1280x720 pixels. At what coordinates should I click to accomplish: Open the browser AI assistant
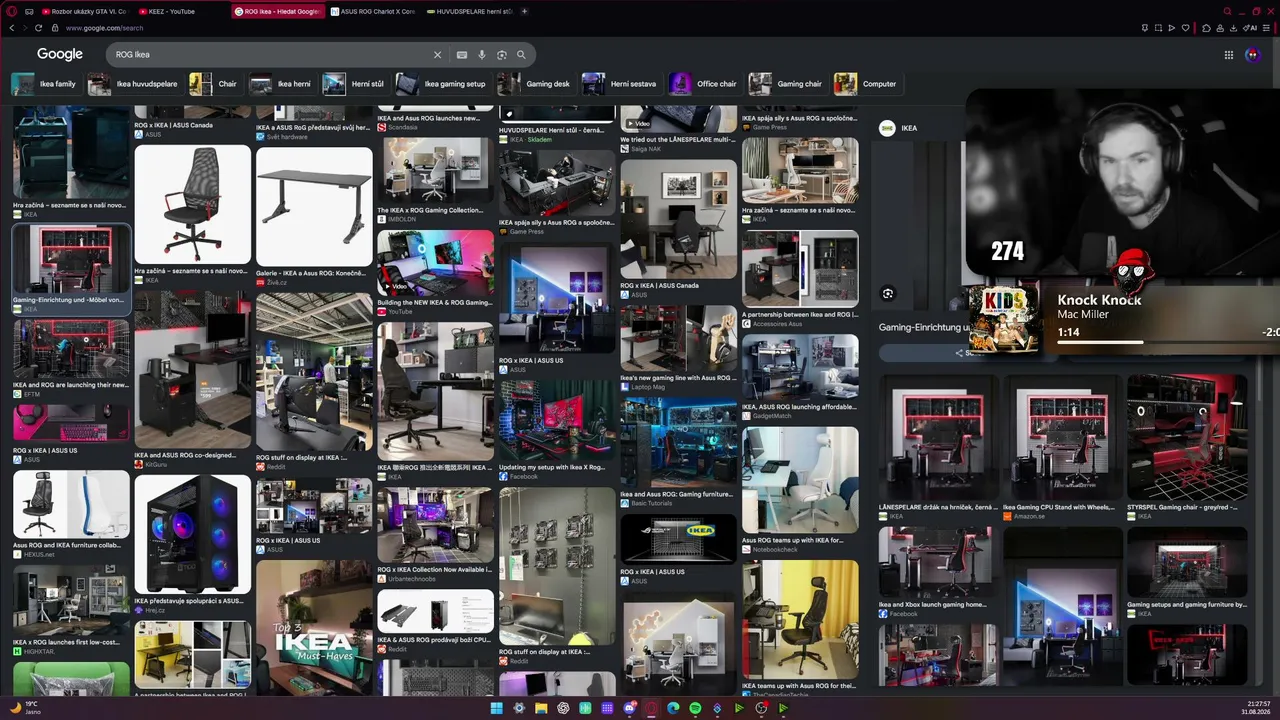(1251, 28)
